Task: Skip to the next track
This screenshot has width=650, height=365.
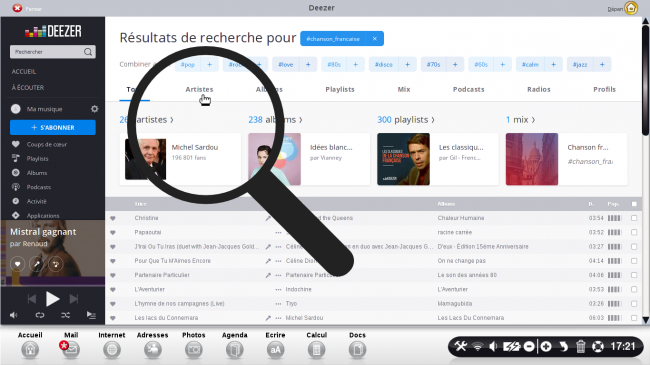Action: click(x=74, y=299)
